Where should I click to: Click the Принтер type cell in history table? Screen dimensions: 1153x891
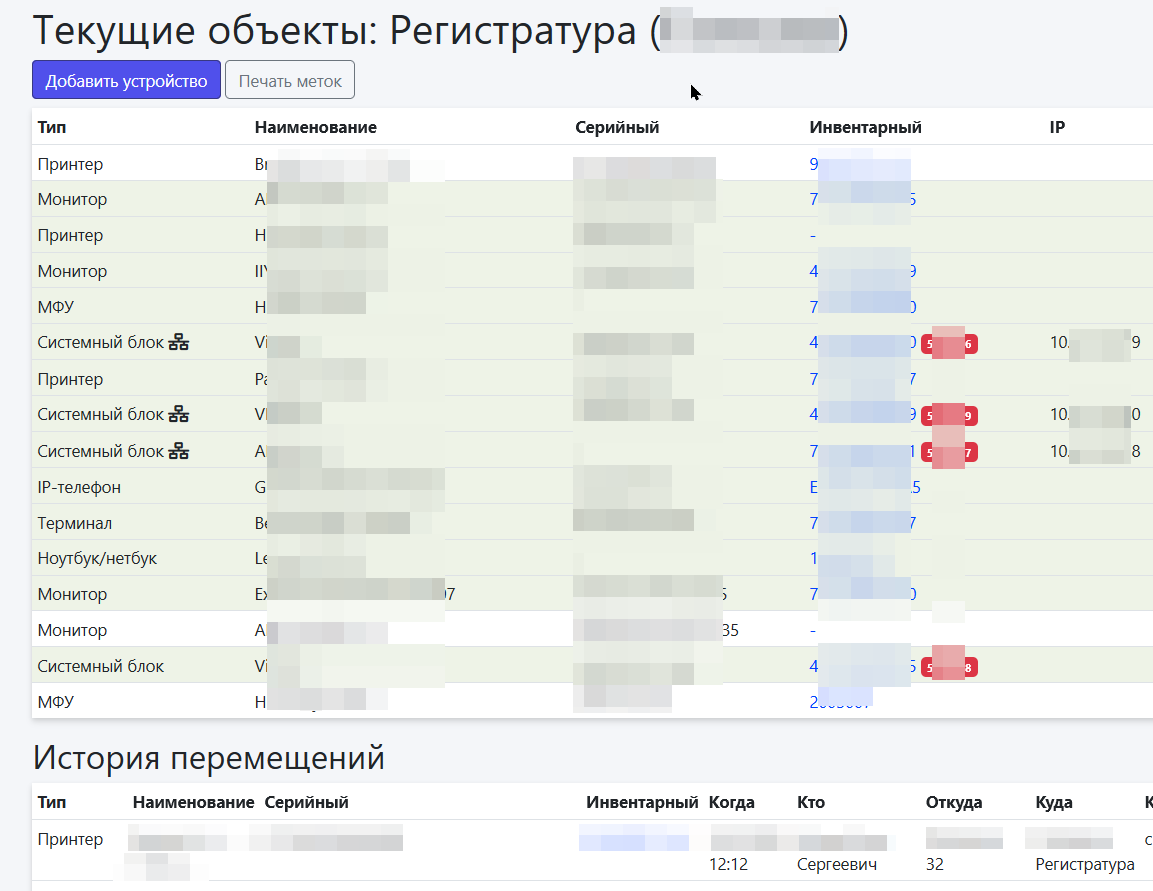tap(71, 840)
